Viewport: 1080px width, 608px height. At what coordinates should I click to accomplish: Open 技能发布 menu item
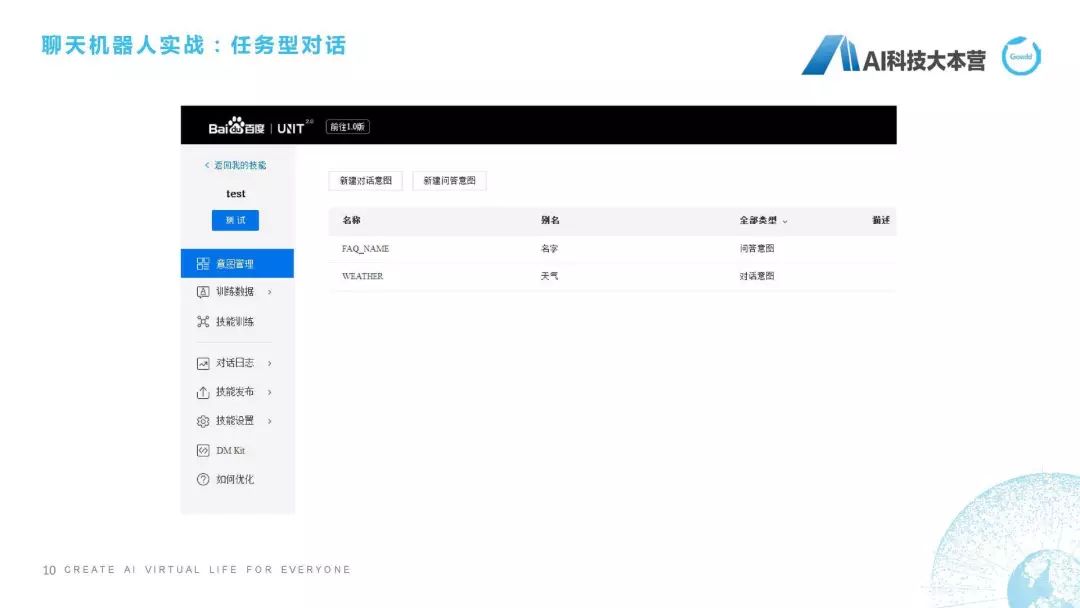(x=237, y=392)
